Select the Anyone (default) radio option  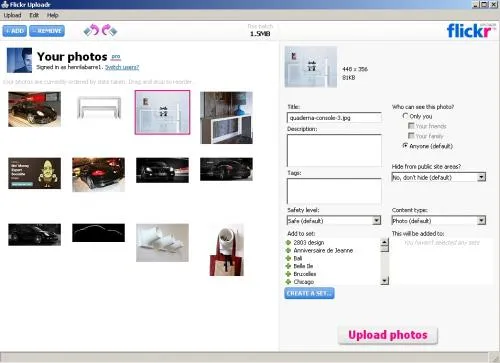coord(405,146)
